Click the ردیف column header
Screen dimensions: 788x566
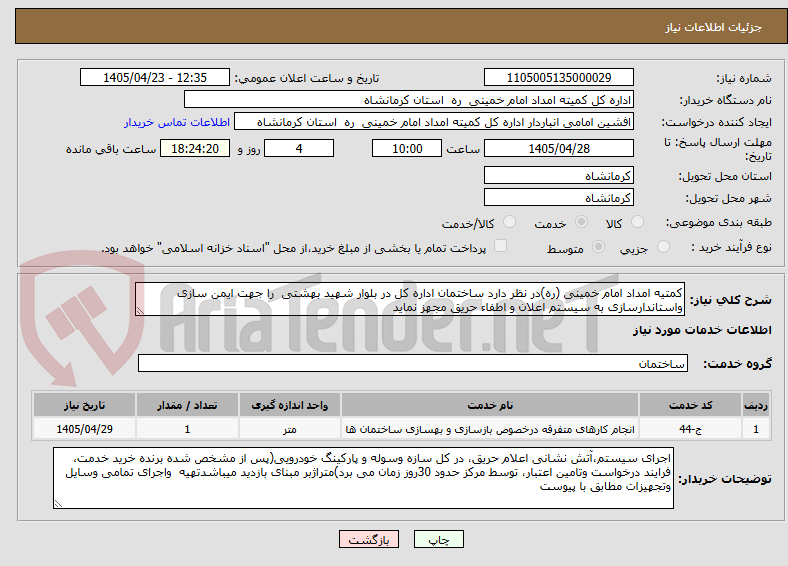tap(755, 405)
